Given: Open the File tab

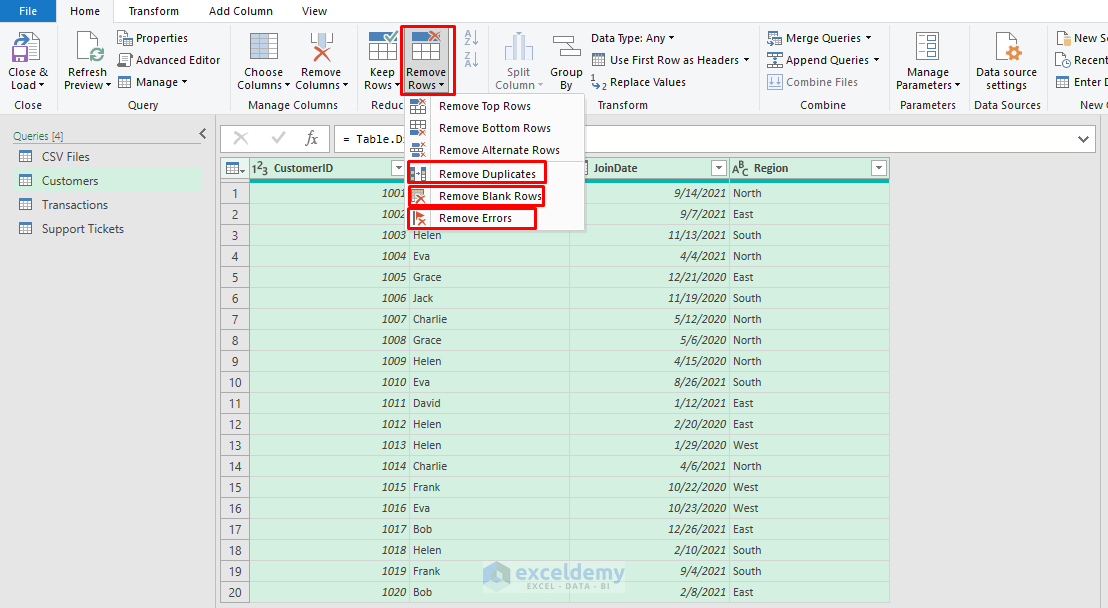Looking at the screenshot, I should click(28, 11).
